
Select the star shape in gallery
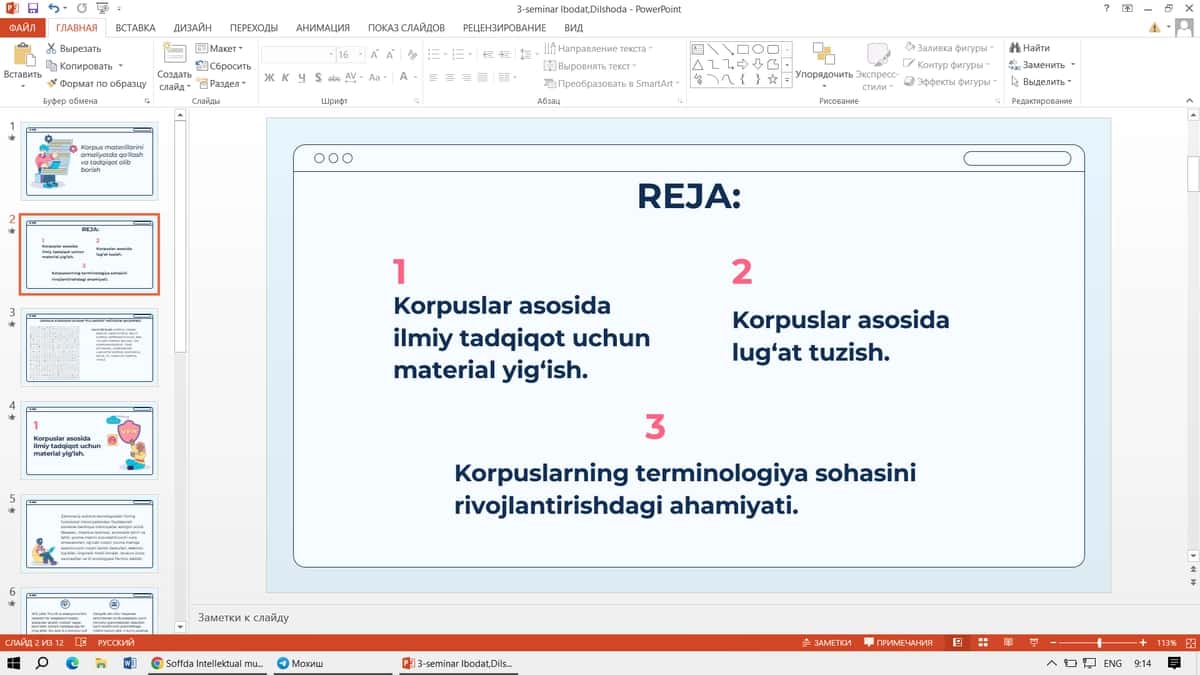click(x=773, y=78)
